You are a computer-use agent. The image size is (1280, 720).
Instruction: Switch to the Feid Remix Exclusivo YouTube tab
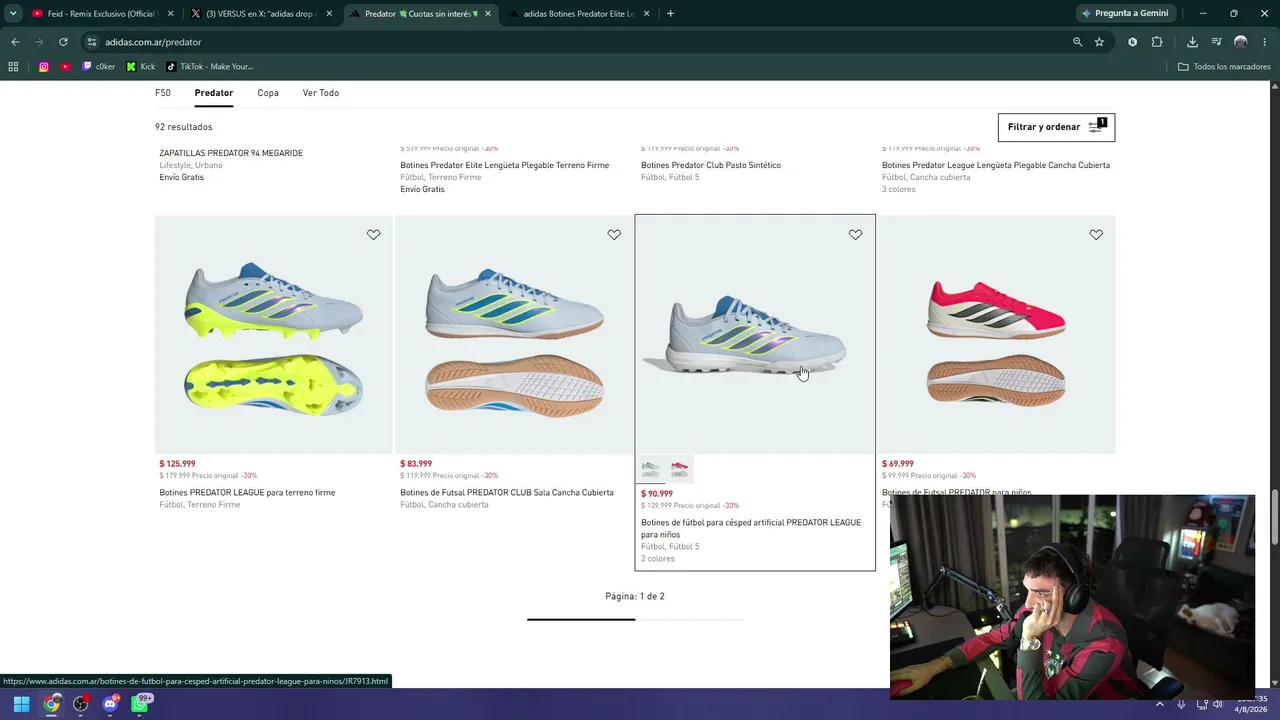pyautogui.click(x=93, y=14)
